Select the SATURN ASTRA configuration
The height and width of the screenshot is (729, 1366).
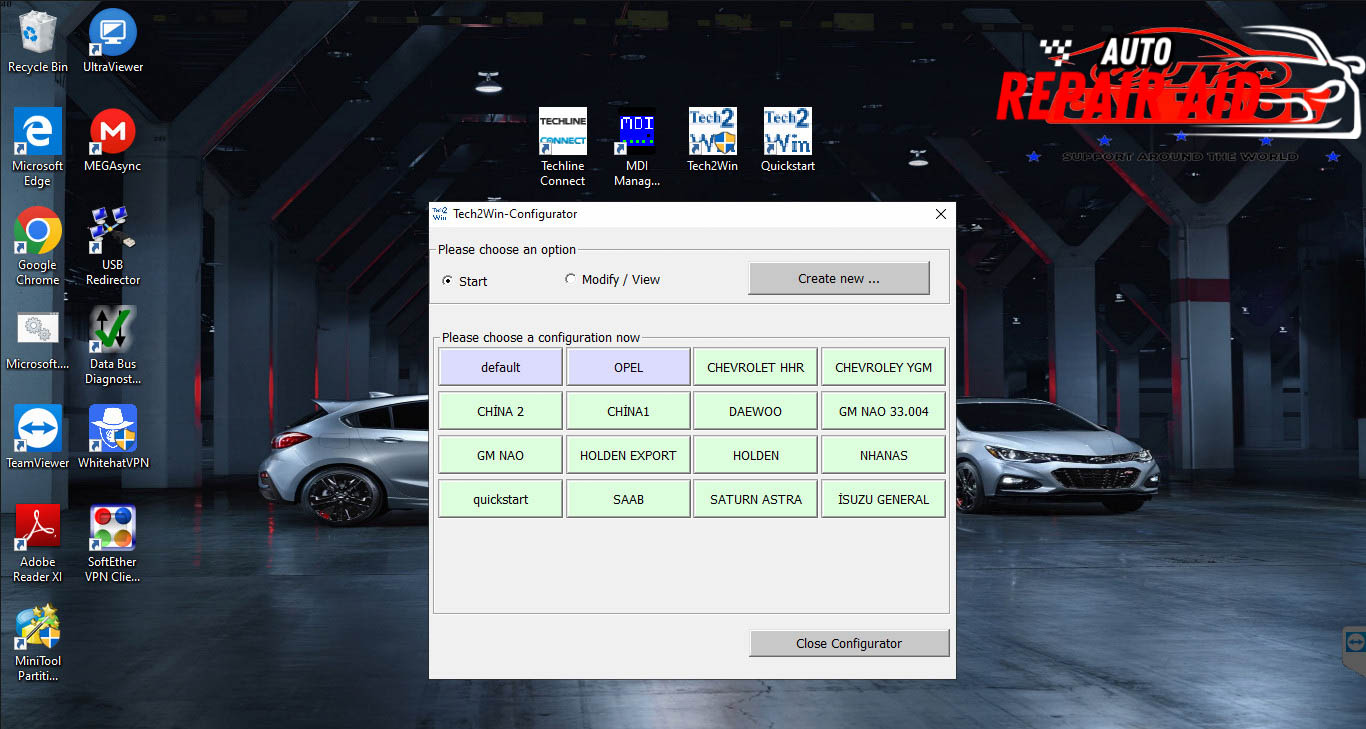(755, 499)
